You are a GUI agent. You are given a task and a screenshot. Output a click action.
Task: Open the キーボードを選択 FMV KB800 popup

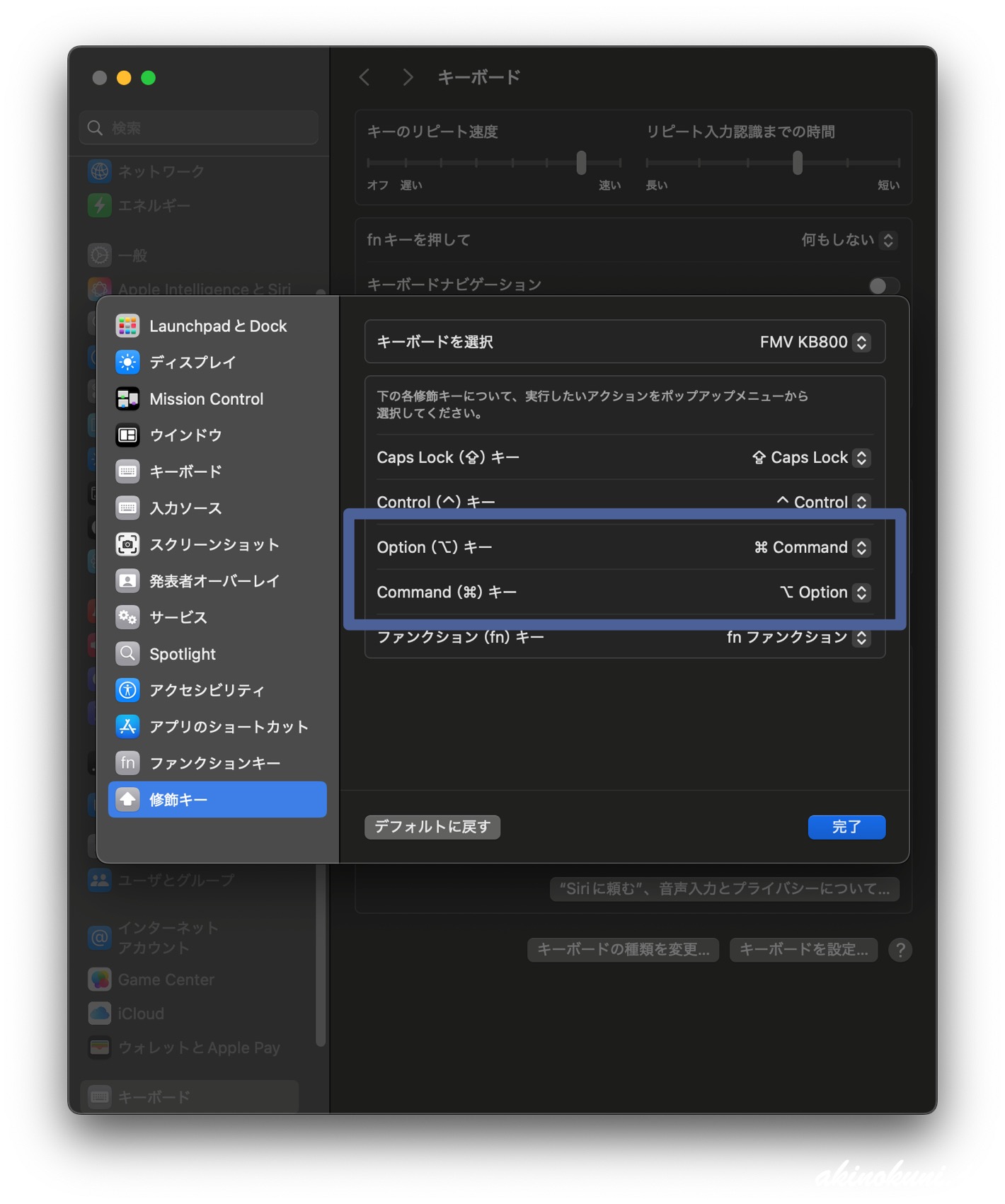861,342
